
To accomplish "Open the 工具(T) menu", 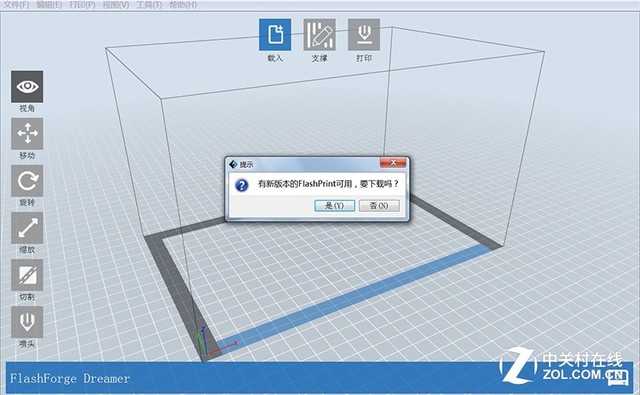I will tap(149, 5).
